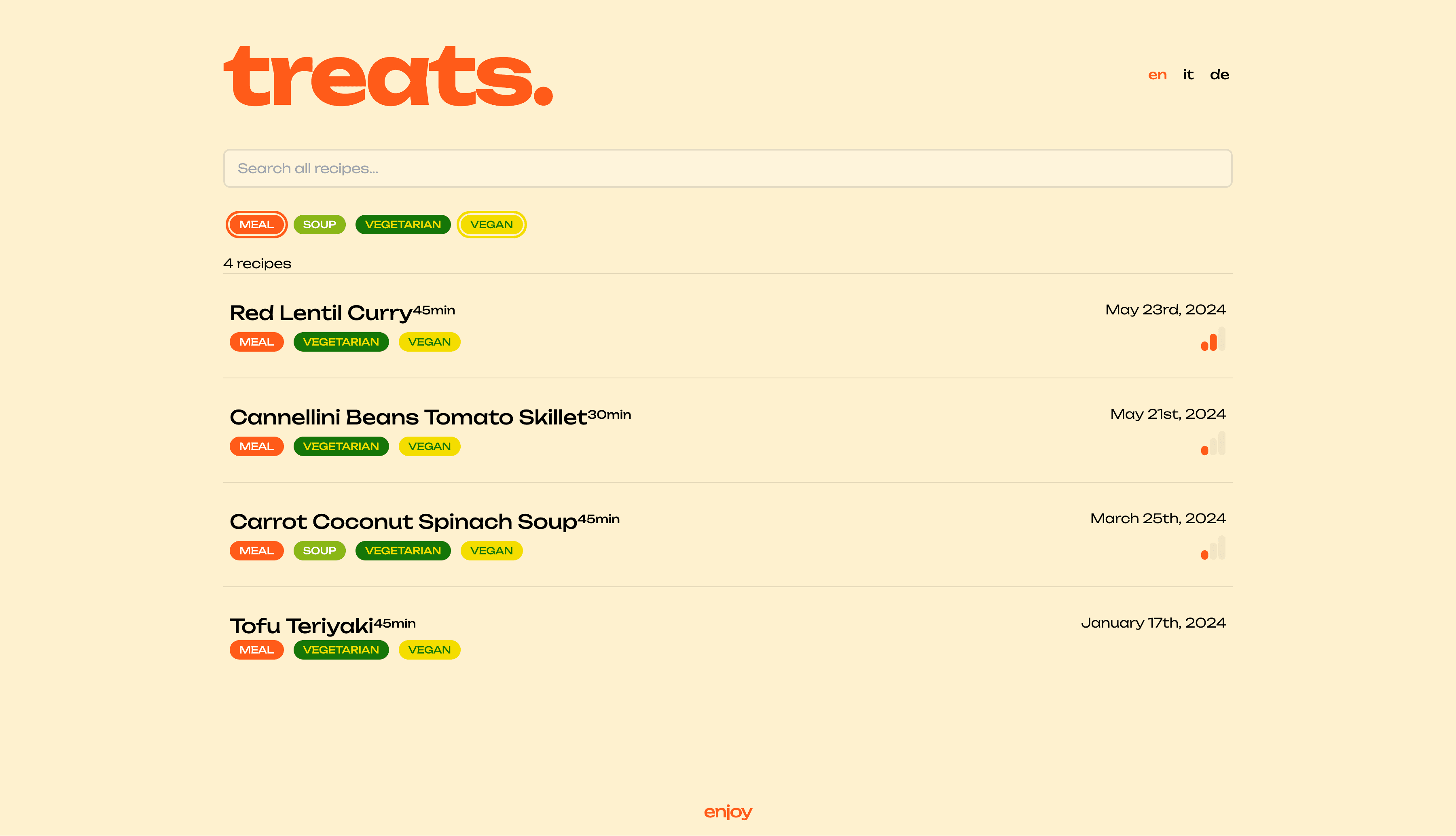
Task: Click Red Lentil Curry difficulty bars icon
Action: point(1213,340)
